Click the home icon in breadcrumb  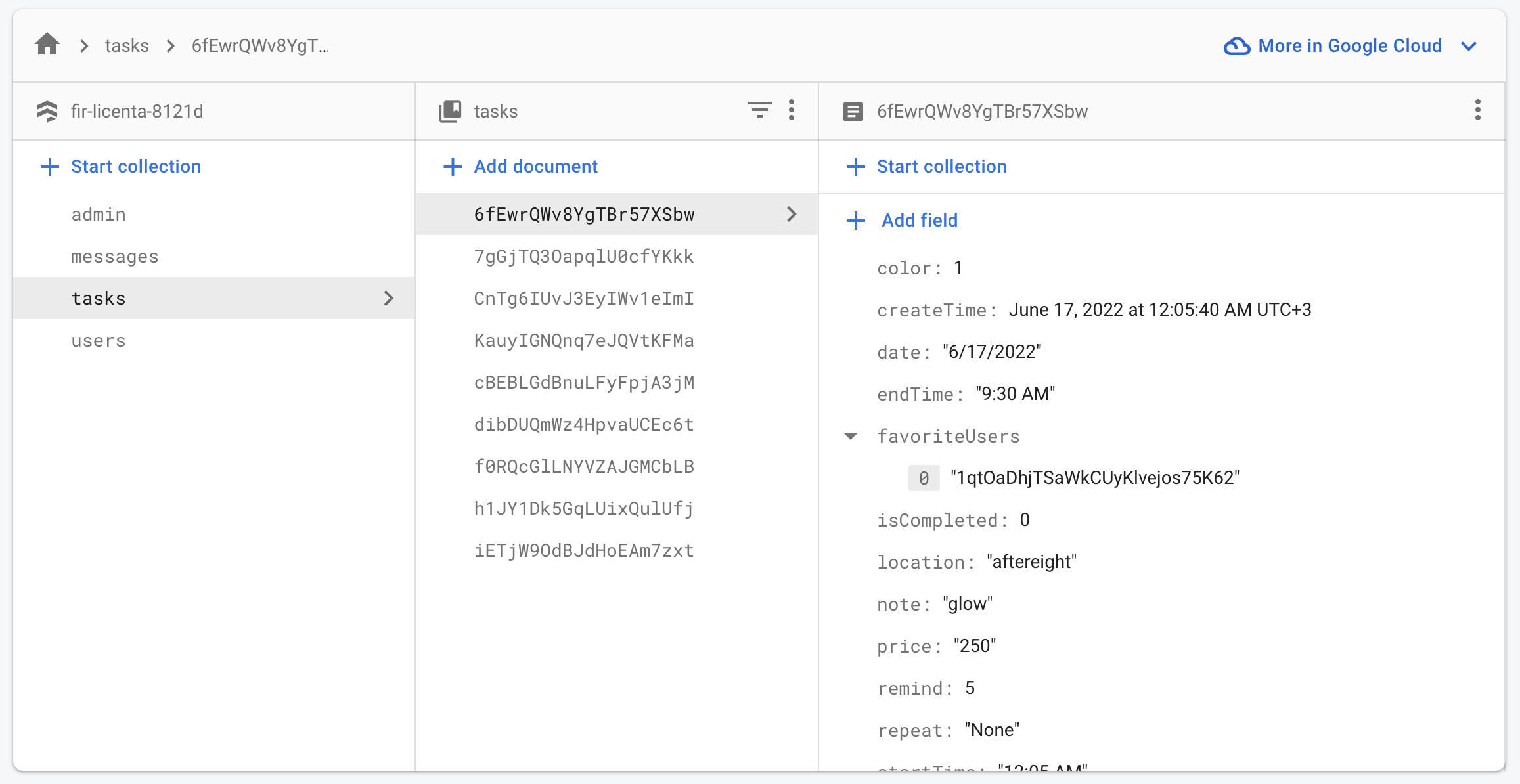(47, 45)
